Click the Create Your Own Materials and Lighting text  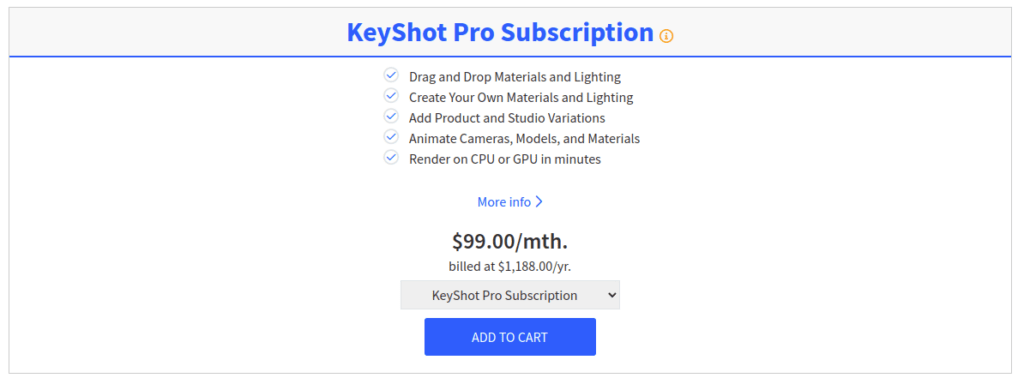[x=521, y=98]
